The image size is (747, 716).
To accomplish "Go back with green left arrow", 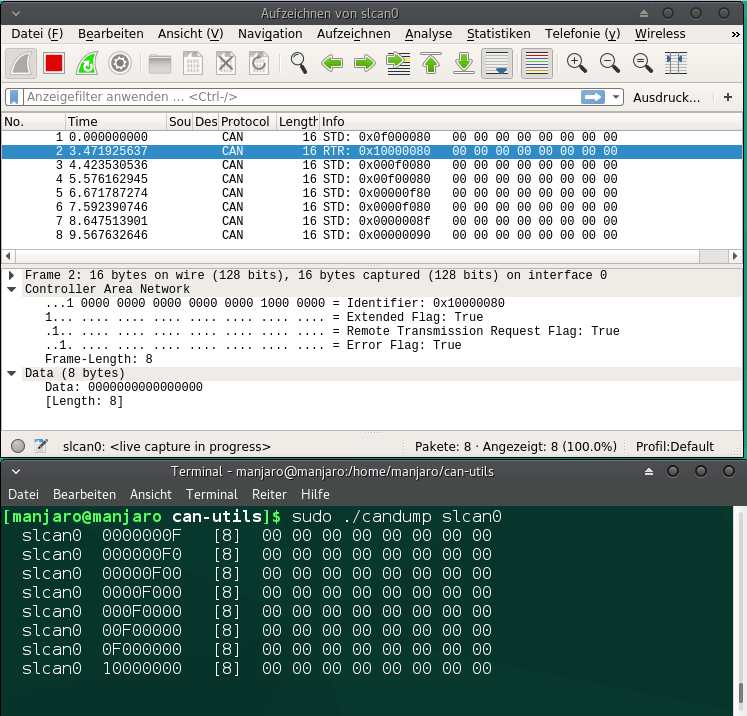I will pyautogui.click(x=332, y=63).
